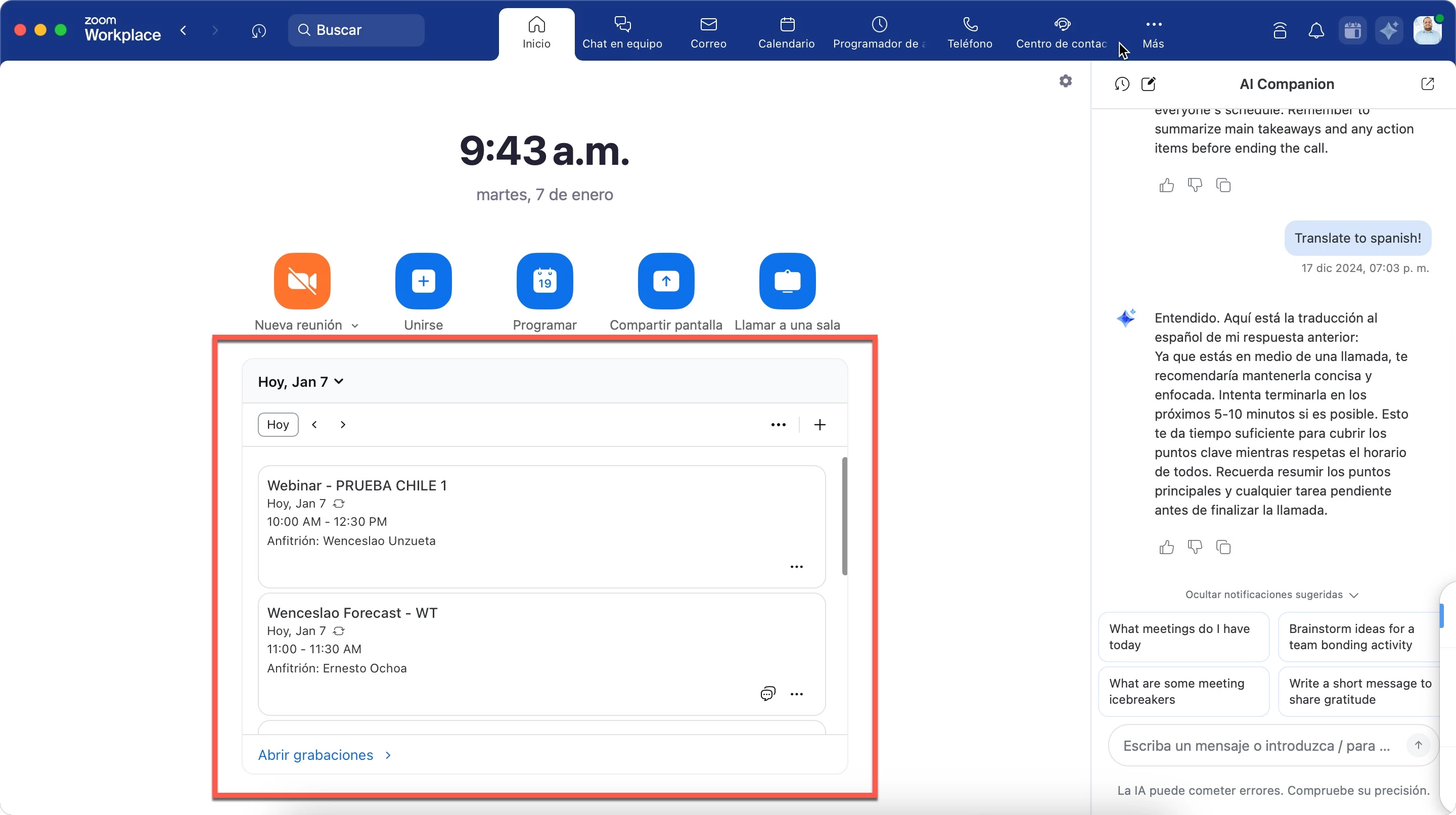
Task: Open the notifications bell icon
Action: [1316, 30]
